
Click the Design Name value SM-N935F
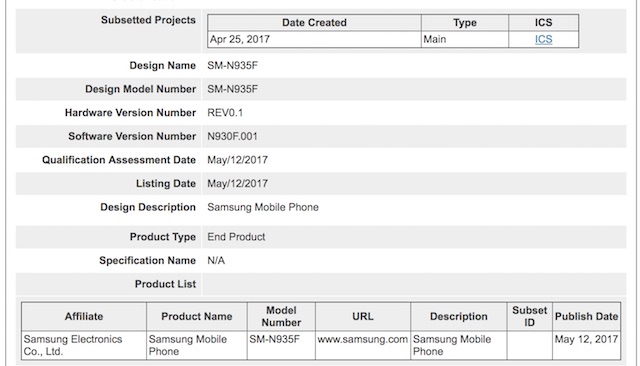click(x=232, y=66)
